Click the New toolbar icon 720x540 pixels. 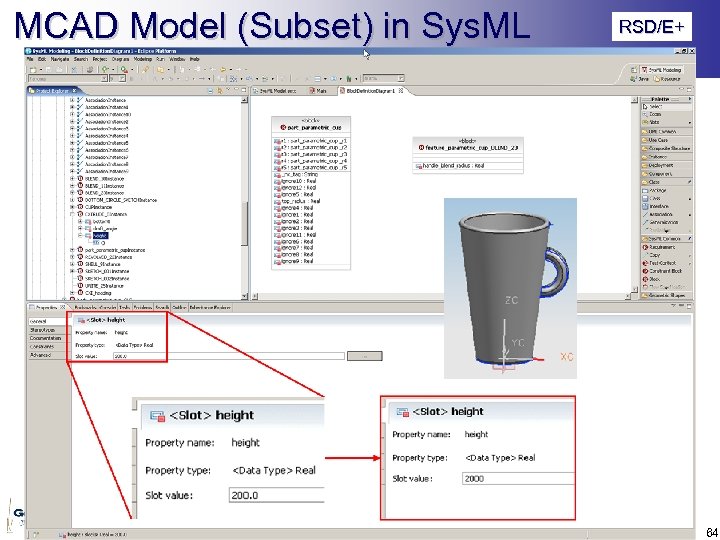pos(34,70)
